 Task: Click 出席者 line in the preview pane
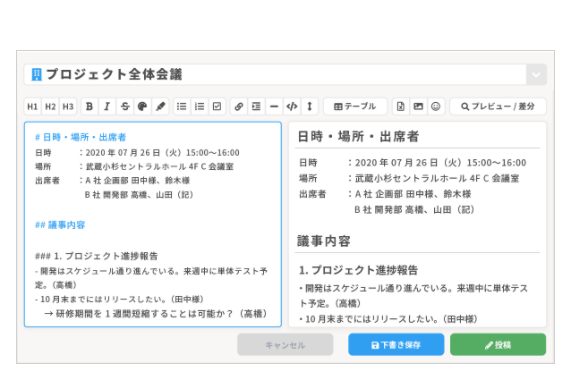click(385, 194)
